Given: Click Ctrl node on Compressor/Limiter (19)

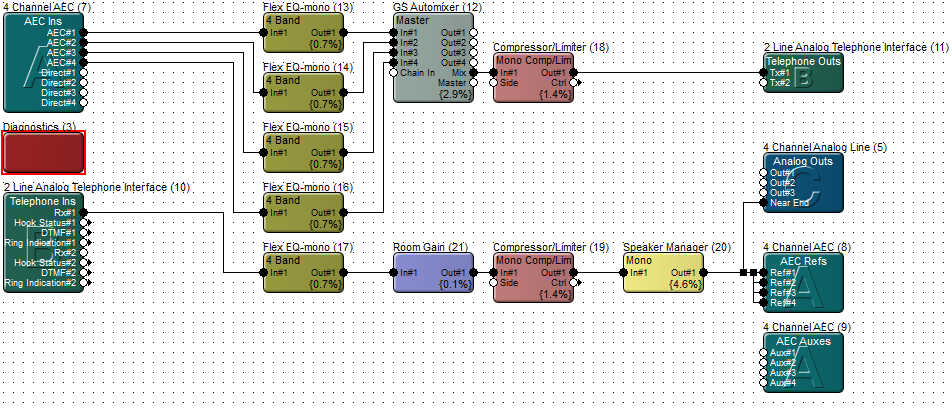Looking at the screenshot, I should click(575, 283).
